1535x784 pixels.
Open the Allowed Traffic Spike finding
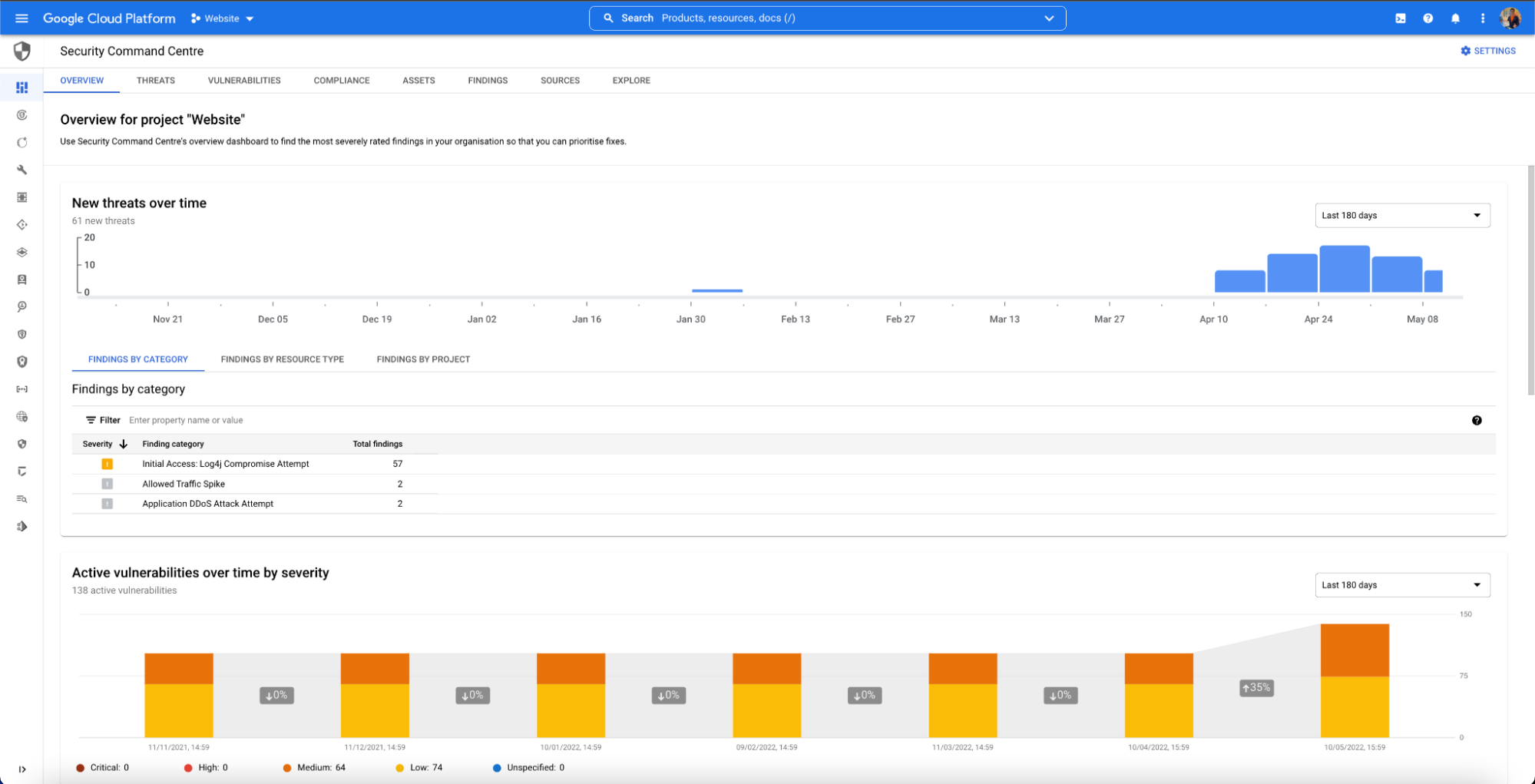[184, 484]
